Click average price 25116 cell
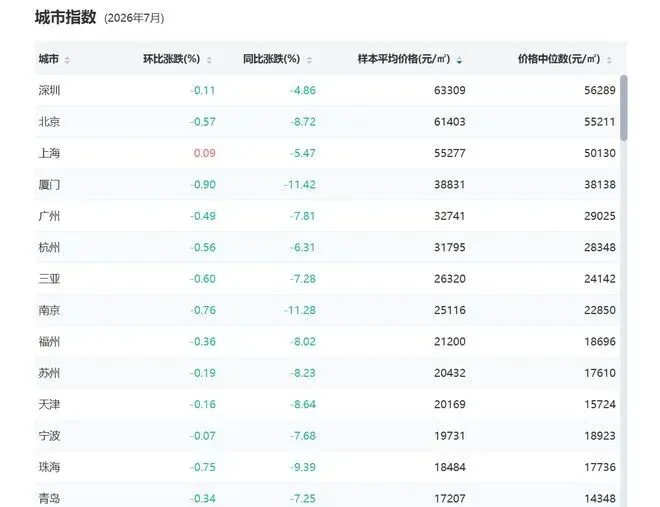660x507 pixels. click(450, 310)
